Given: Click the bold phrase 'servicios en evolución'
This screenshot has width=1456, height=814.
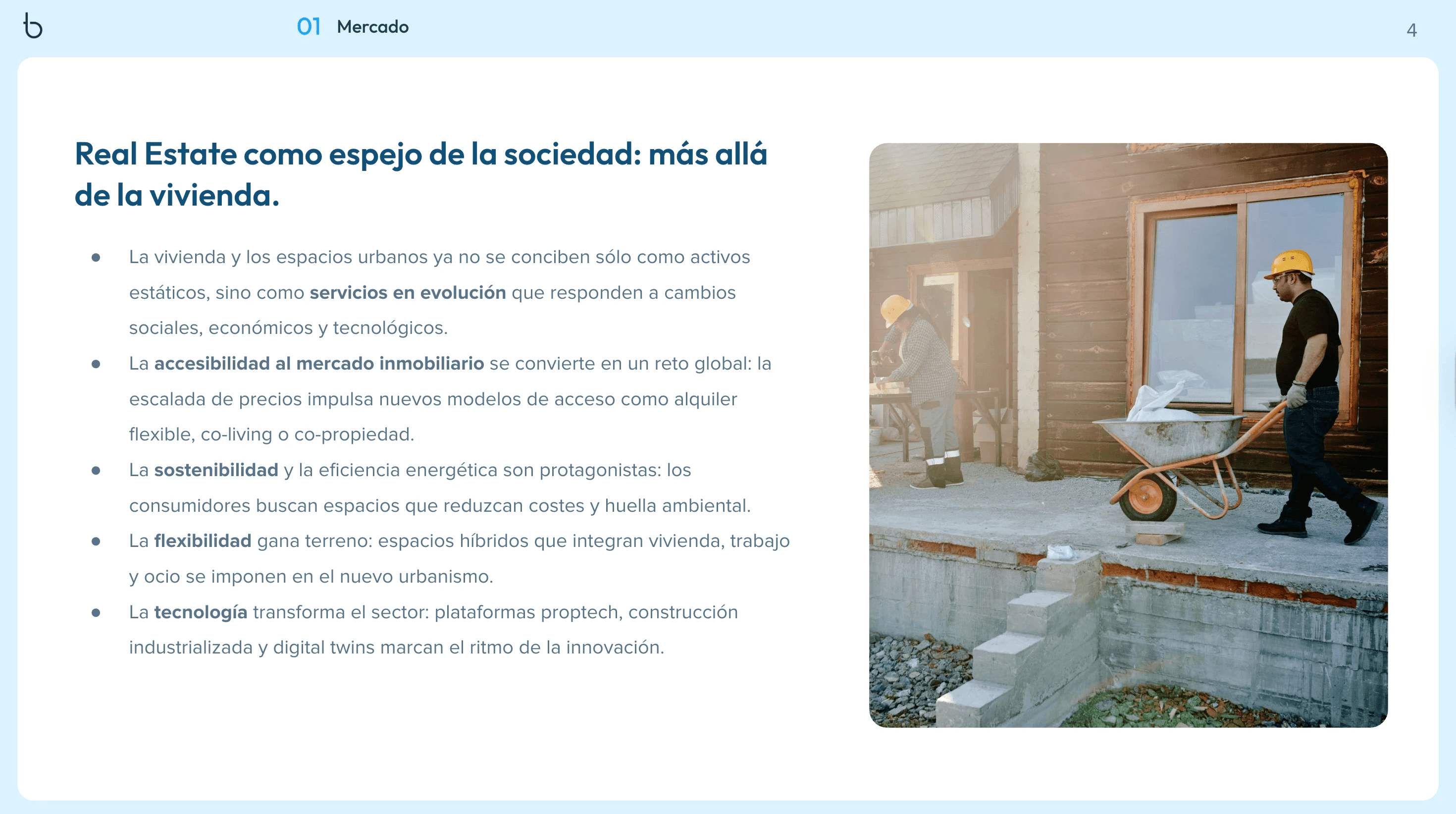Looking at the screenshot, I should (x=408, y=293).
